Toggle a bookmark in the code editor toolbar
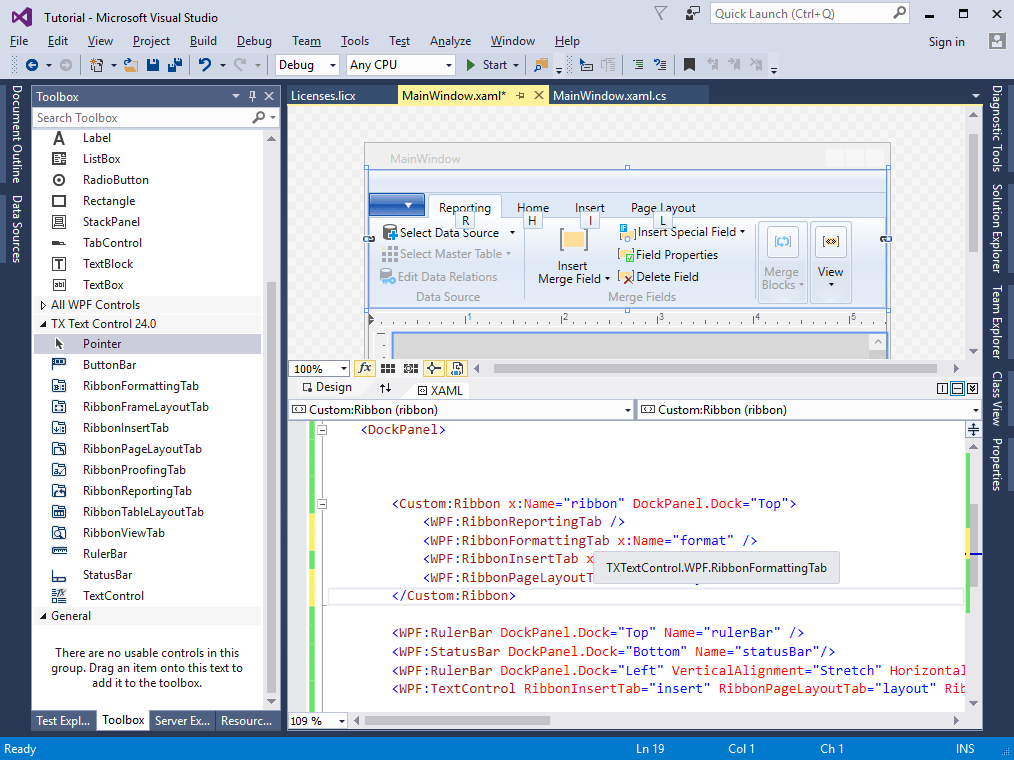The width and height of the screenshot is (1014, 760). coord(688,64)
